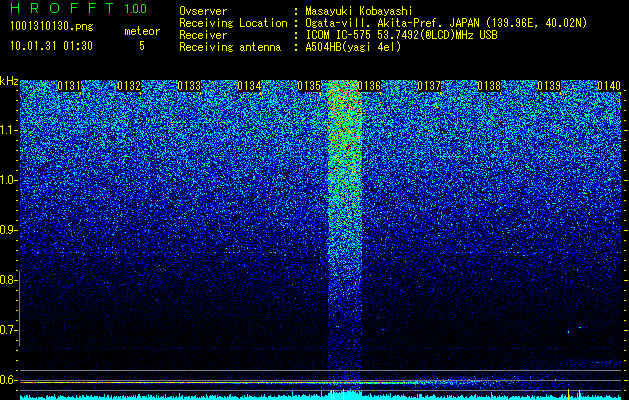Image resolution: width=629 pixels, height=400 pixels.
Task: Click the 0136 time marker
Action: [369, 86]
